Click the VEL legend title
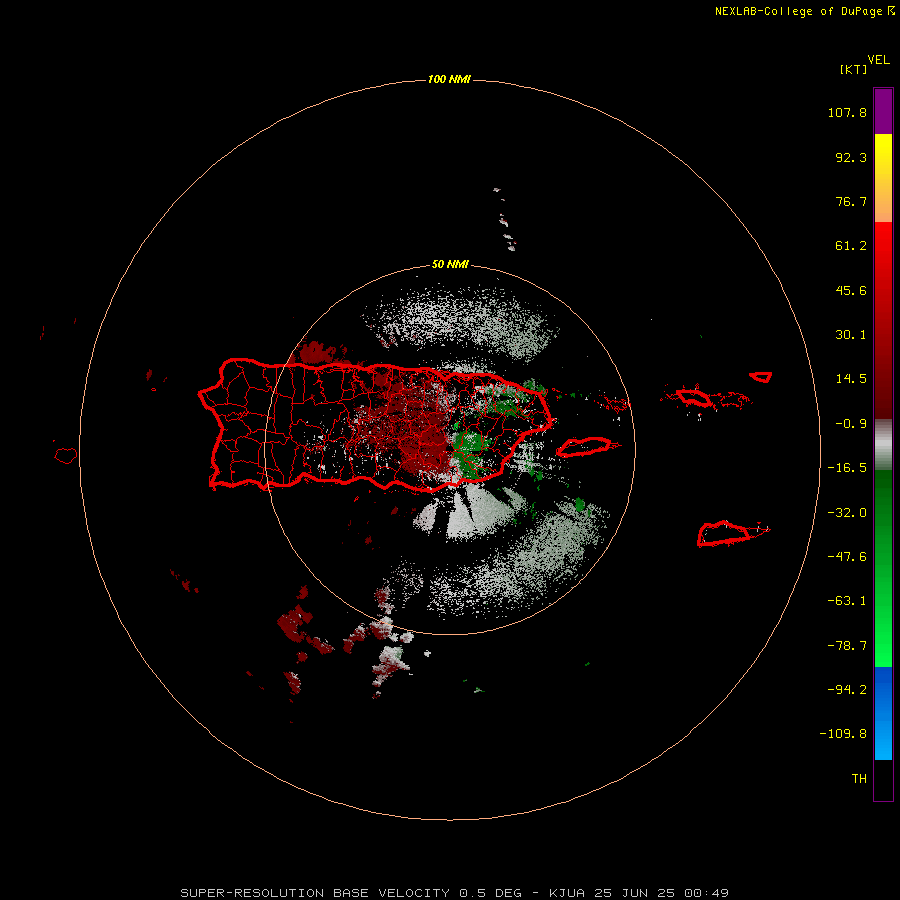This screenshot has height=900, width=900. coord(878,60)
